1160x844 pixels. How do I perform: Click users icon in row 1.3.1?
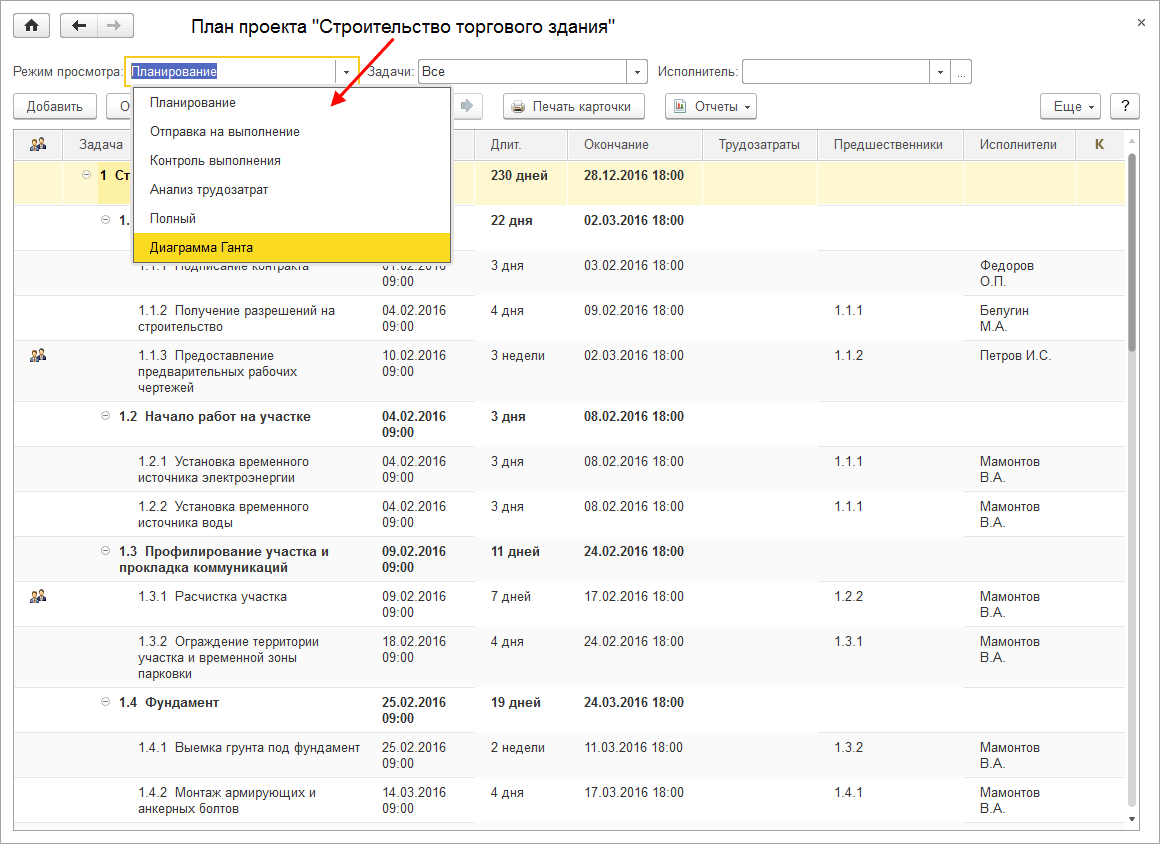click(38, 596)
